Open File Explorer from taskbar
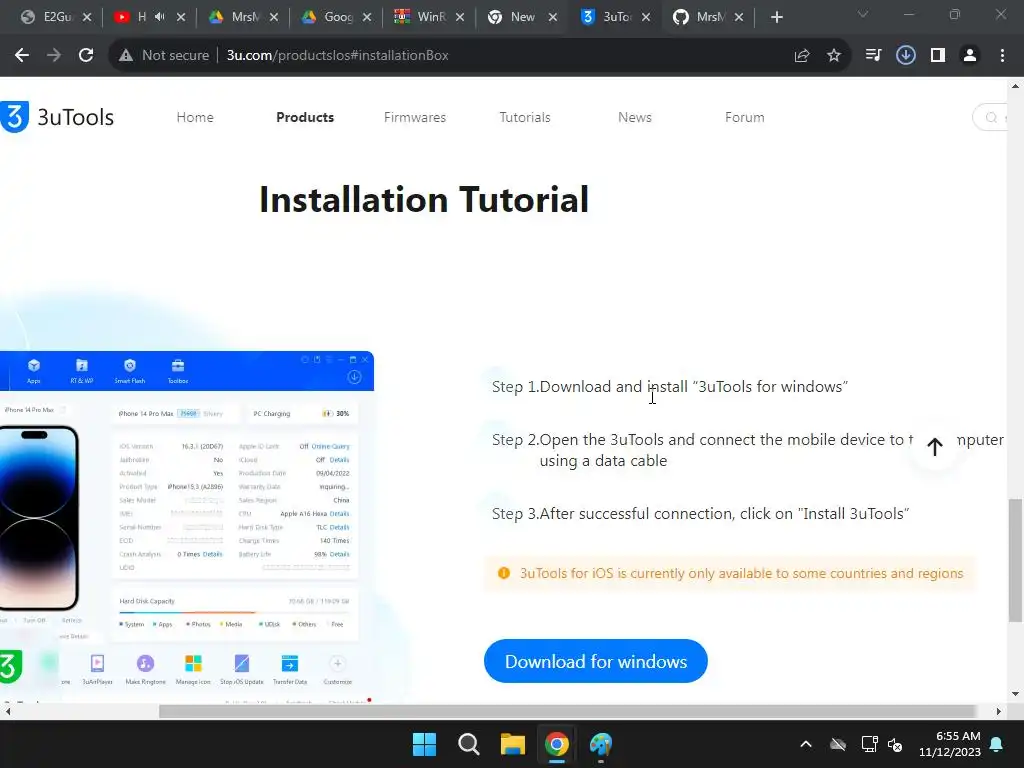 coord(513,744)
